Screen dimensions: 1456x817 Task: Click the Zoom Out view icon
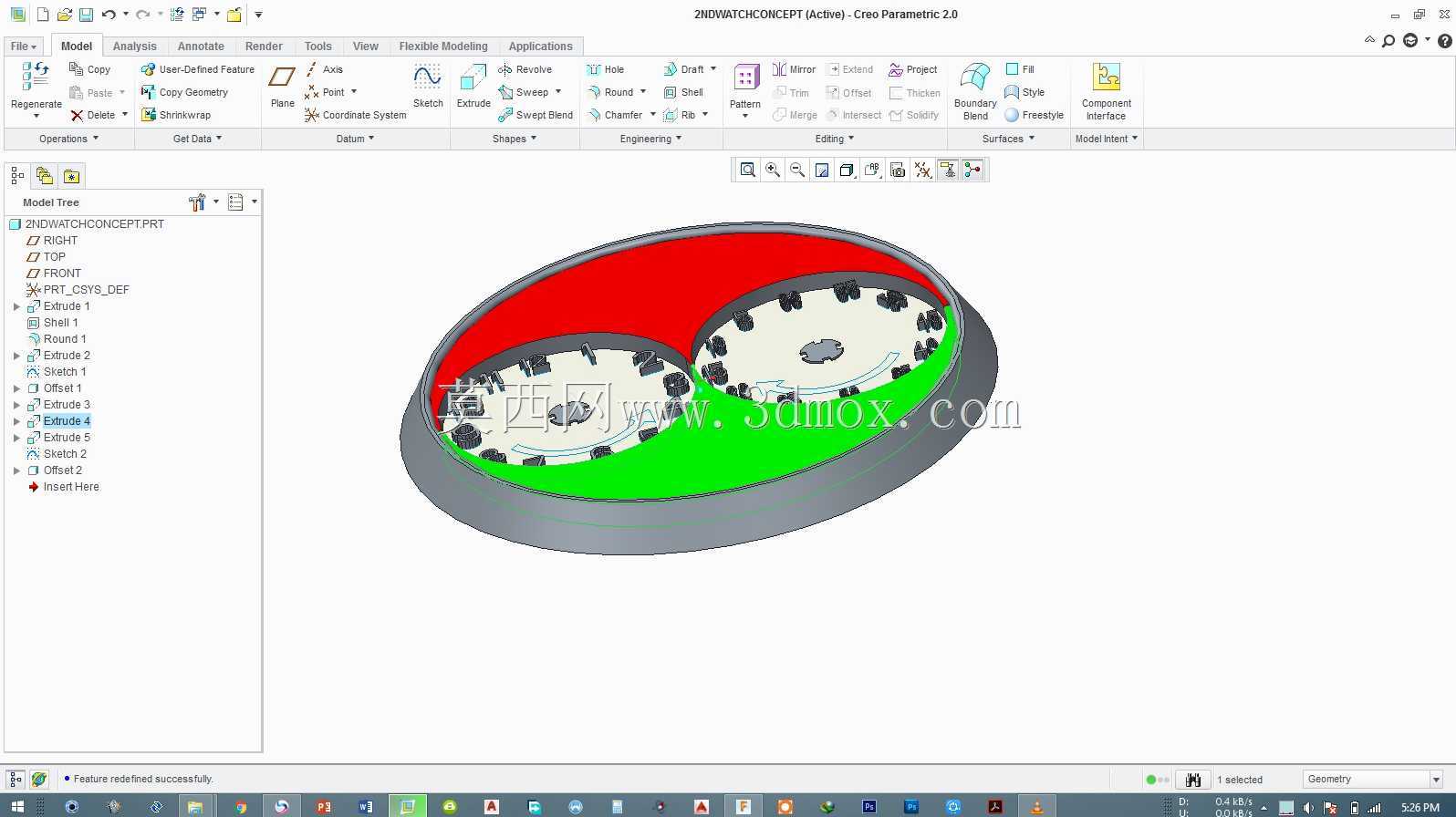point(797,170)
